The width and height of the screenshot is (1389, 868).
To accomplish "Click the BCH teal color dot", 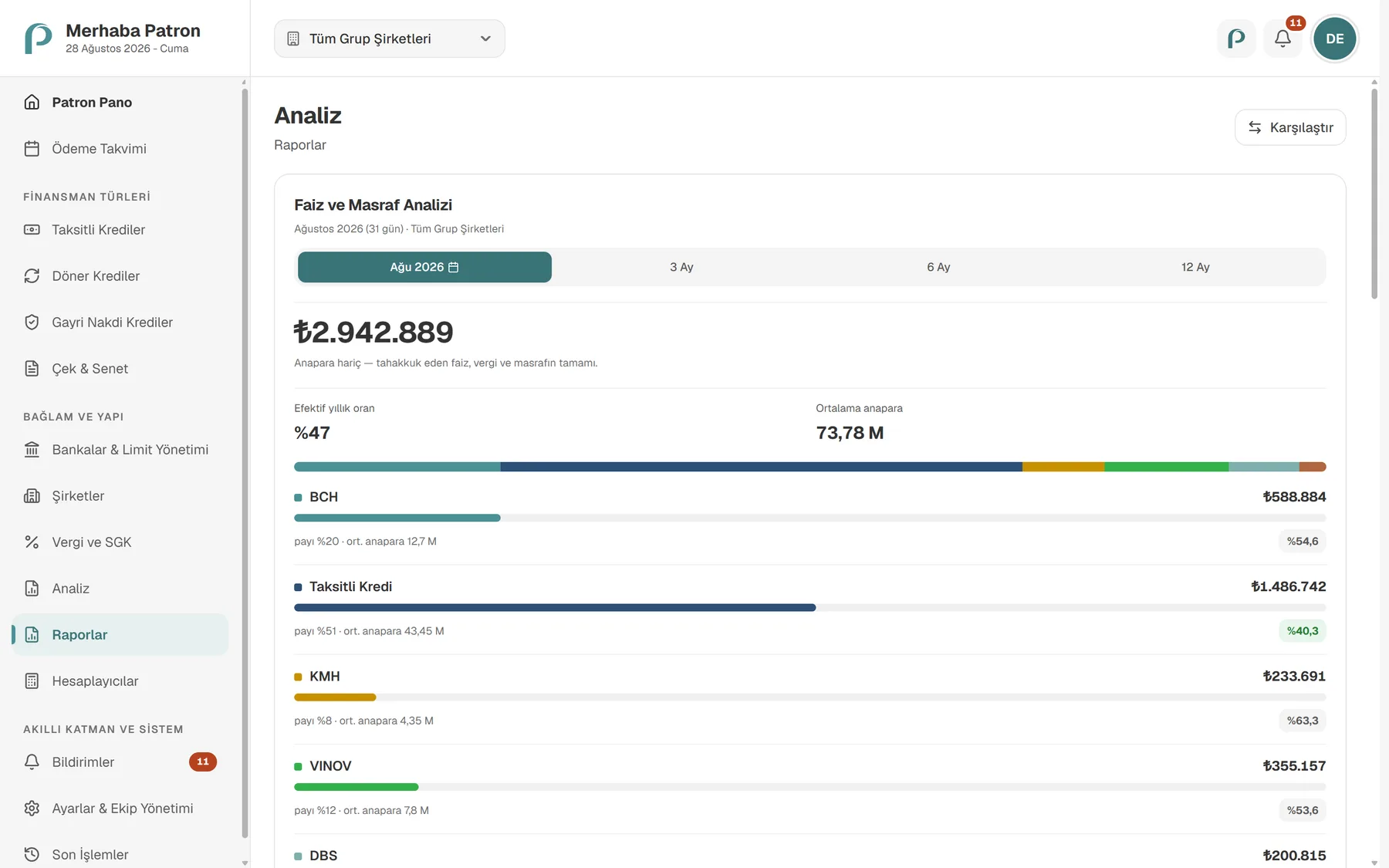I will pos(298,498).
